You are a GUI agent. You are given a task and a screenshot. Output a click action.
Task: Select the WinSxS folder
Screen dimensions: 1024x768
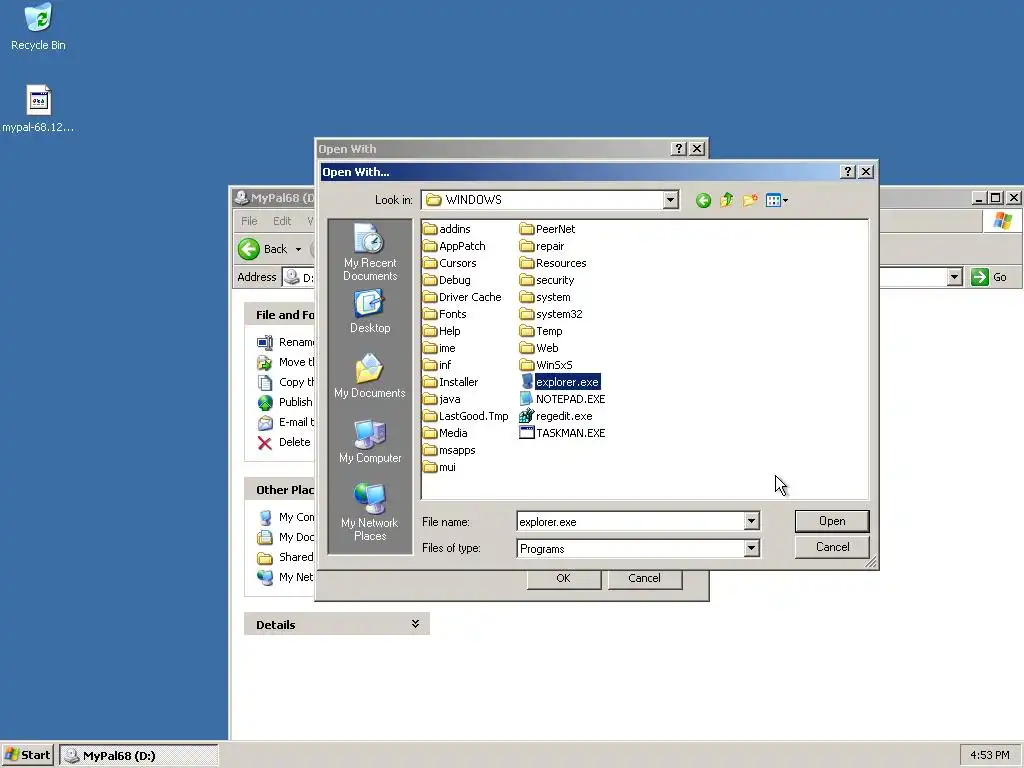(x=547, y=365)
